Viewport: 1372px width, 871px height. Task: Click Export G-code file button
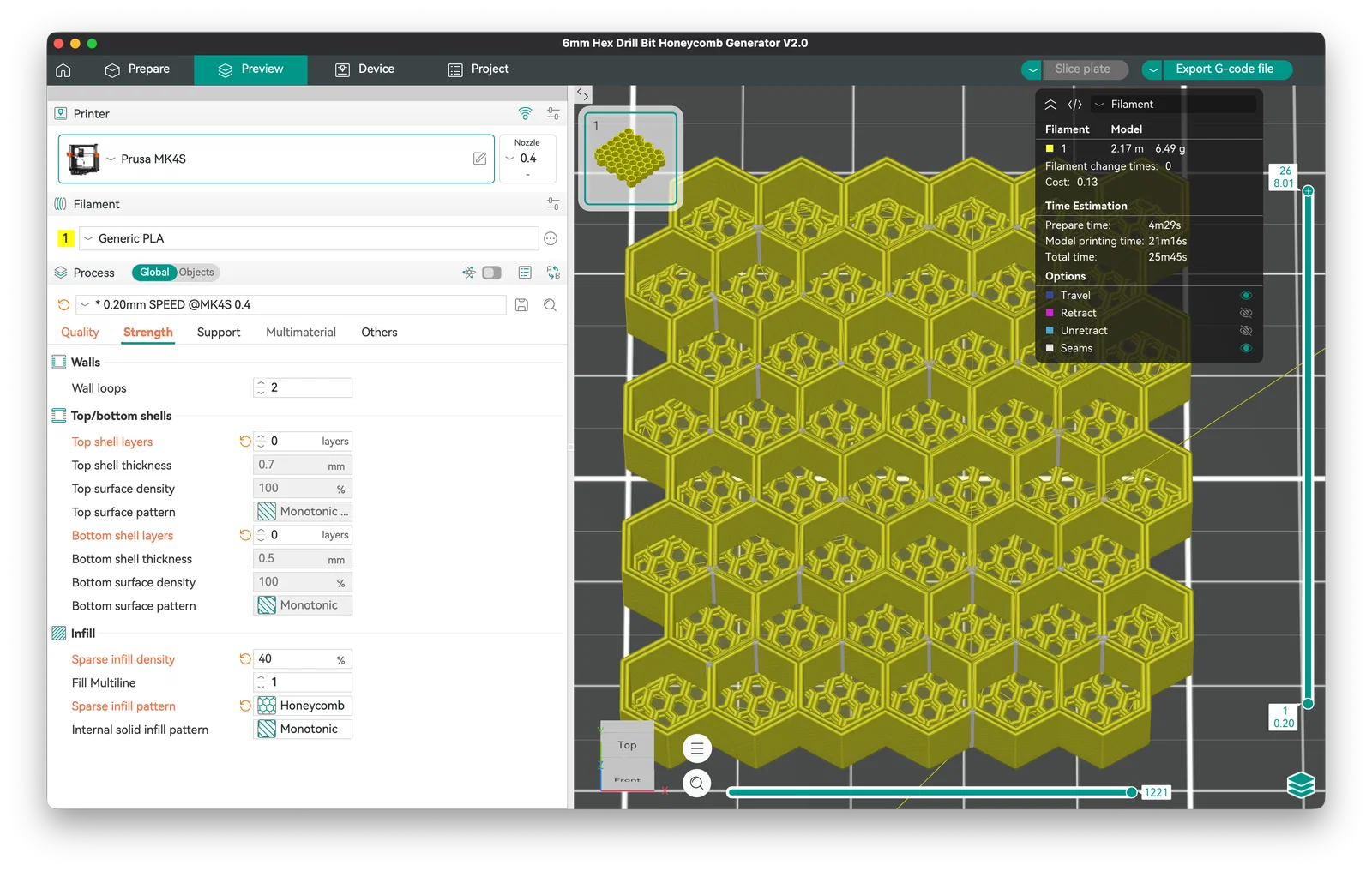coord(1225,69)
